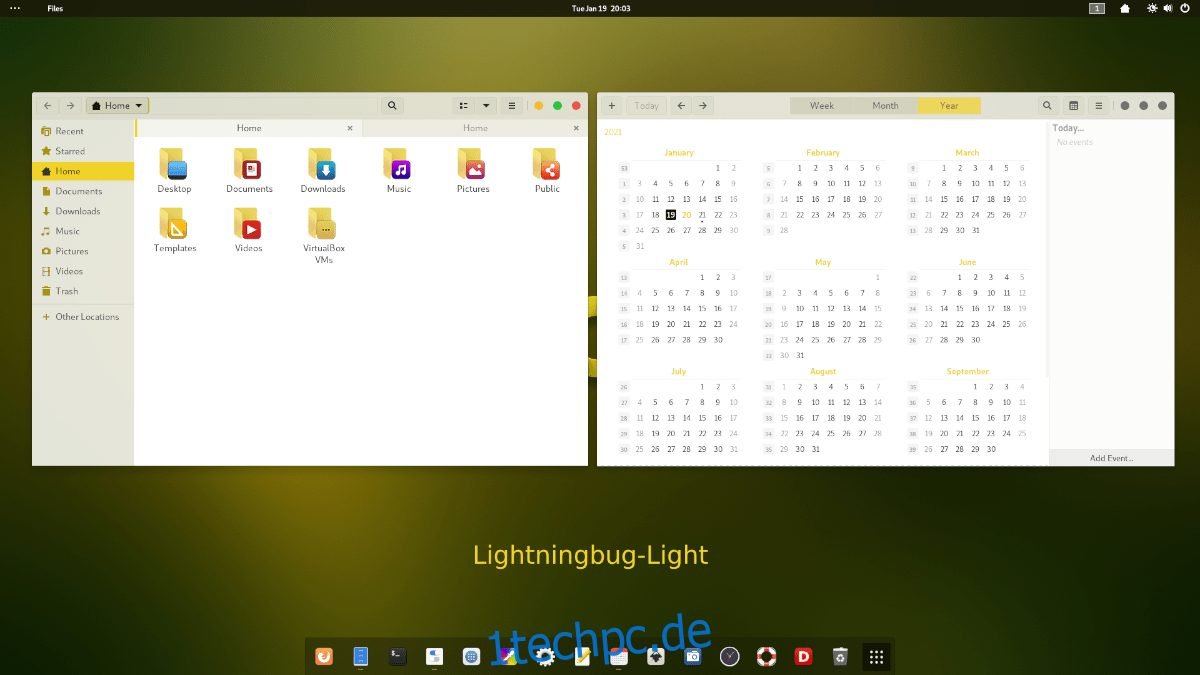1200x675 pixels.
Task: Open Recent in Files sidebar
Action: click(83, 131)
